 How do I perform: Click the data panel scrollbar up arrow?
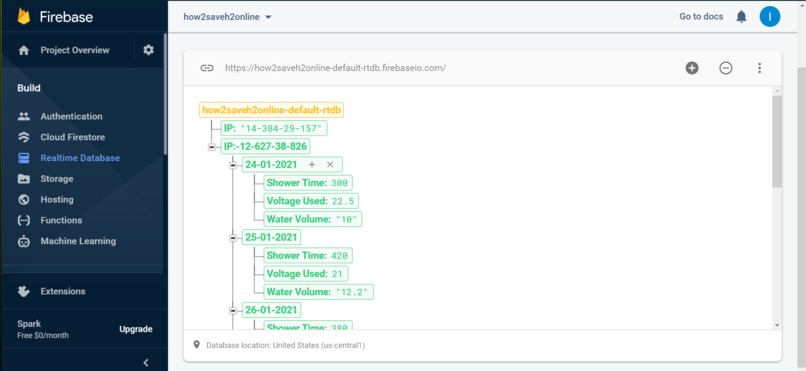coord(777,91)
